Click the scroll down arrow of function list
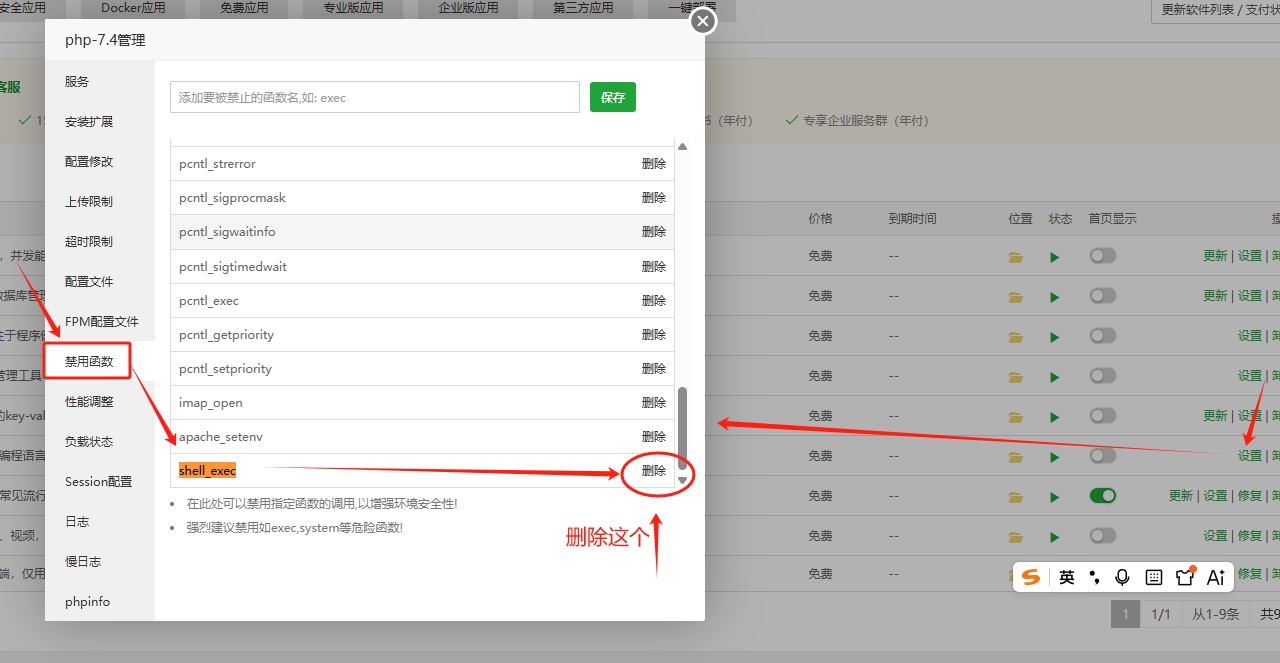Image resolution: width=1280 pixels, height=663 pixels. [x=683, y=480]
